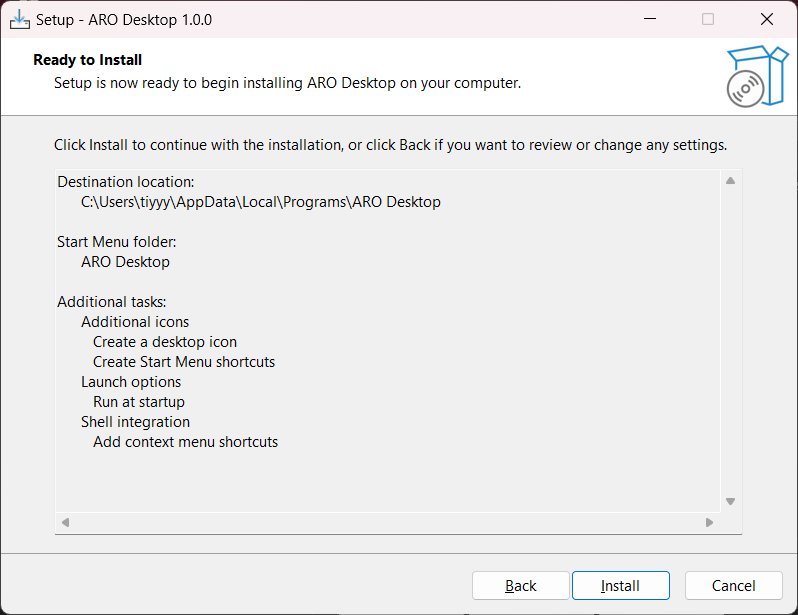Click the 'Additional icons' line
798x615 pixels.
[x=135, y=322]
